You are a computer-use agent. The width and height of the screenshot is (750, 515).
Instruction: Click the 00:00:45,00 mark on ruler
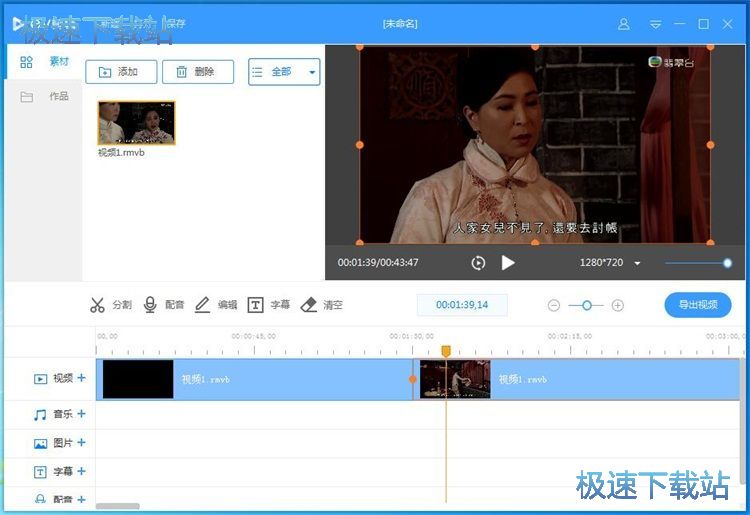(254, 337)
